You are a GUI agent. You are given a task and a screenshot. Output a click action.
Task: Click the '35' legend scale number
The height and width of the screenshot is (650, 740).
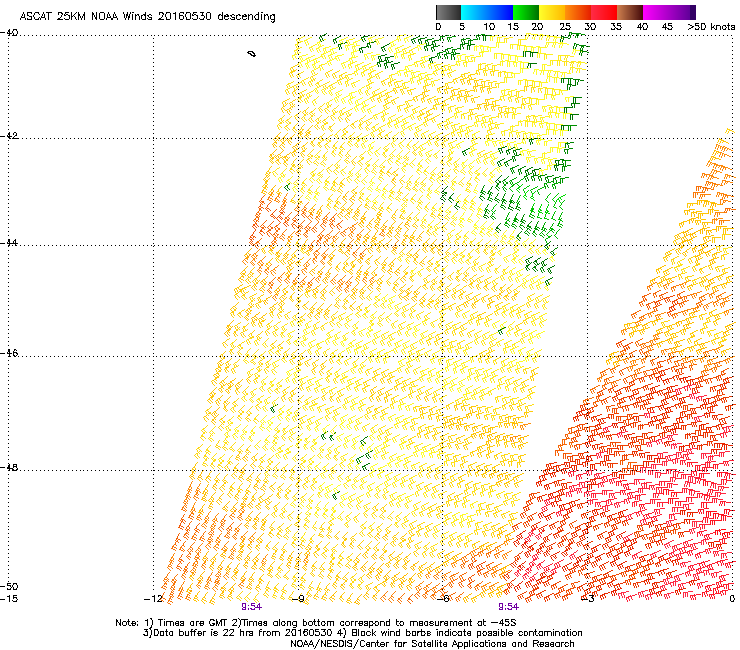click(x=616, y=27)
